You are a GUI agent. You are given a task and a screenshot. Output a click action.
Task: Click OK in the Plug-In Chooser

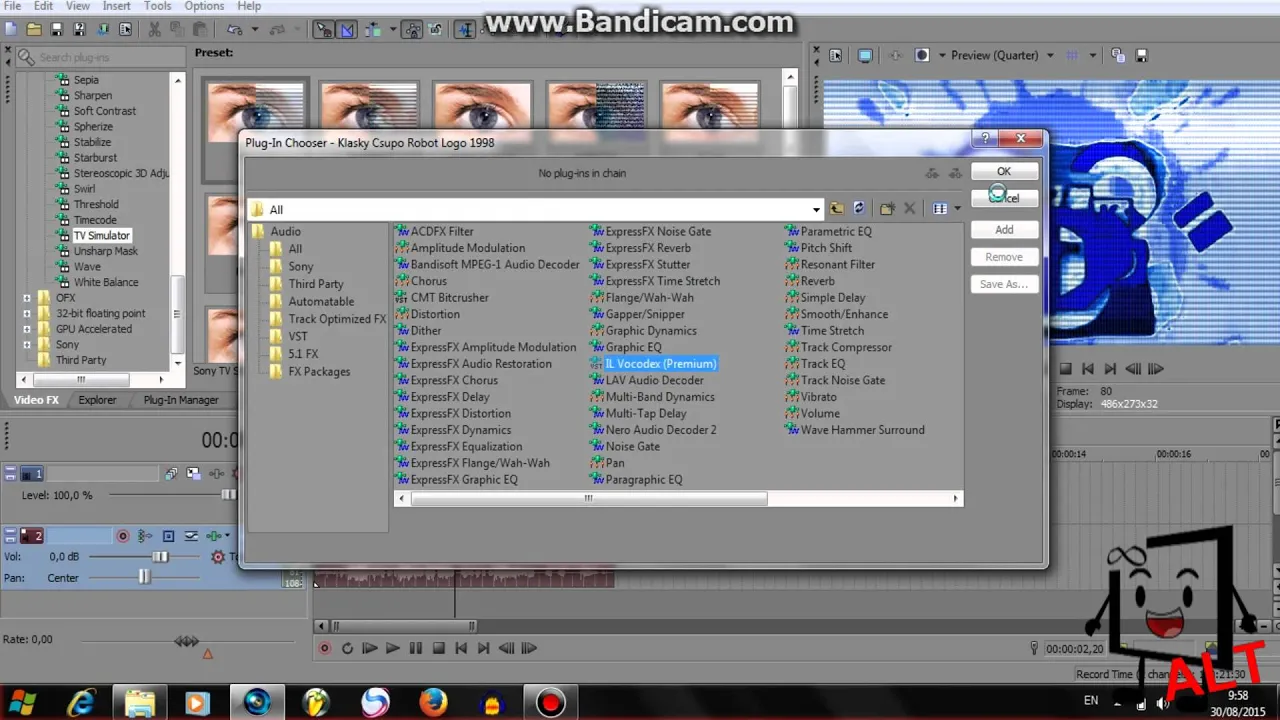[x=1004, y=171]
